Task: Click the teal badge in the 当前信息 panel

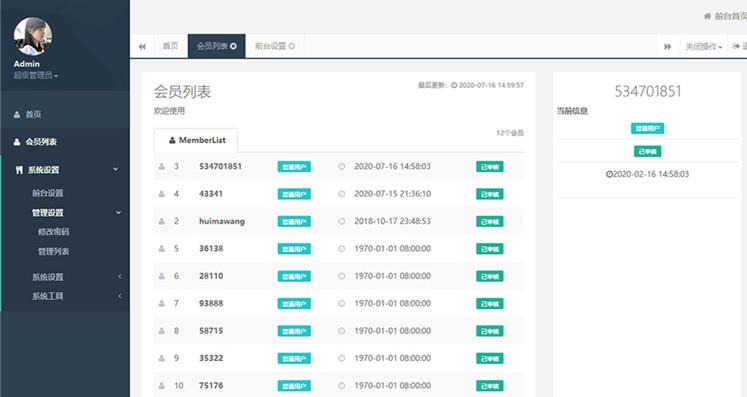Action: point(647,129)
